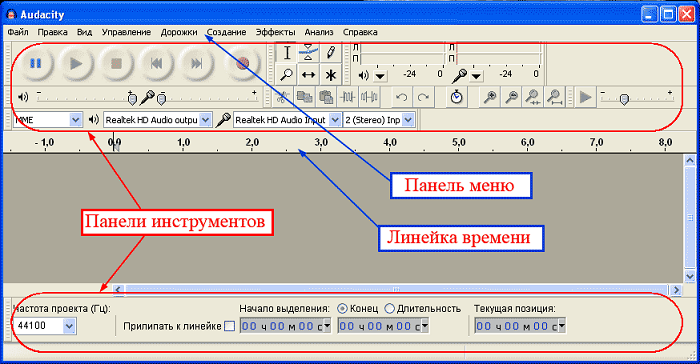Click input volume slider thumb
The height and width of the screenshot is (364, 700).
click(x=162, y=99)
